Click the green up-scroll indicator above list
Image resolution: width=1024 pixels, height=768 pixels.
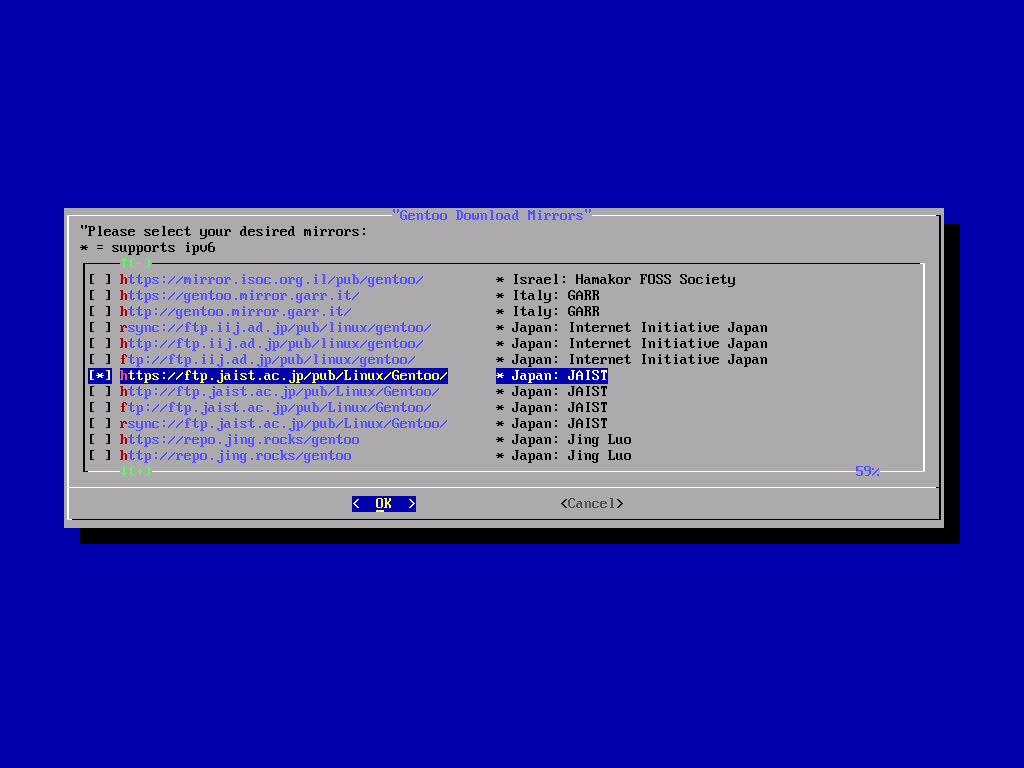(x=136, y=263)
